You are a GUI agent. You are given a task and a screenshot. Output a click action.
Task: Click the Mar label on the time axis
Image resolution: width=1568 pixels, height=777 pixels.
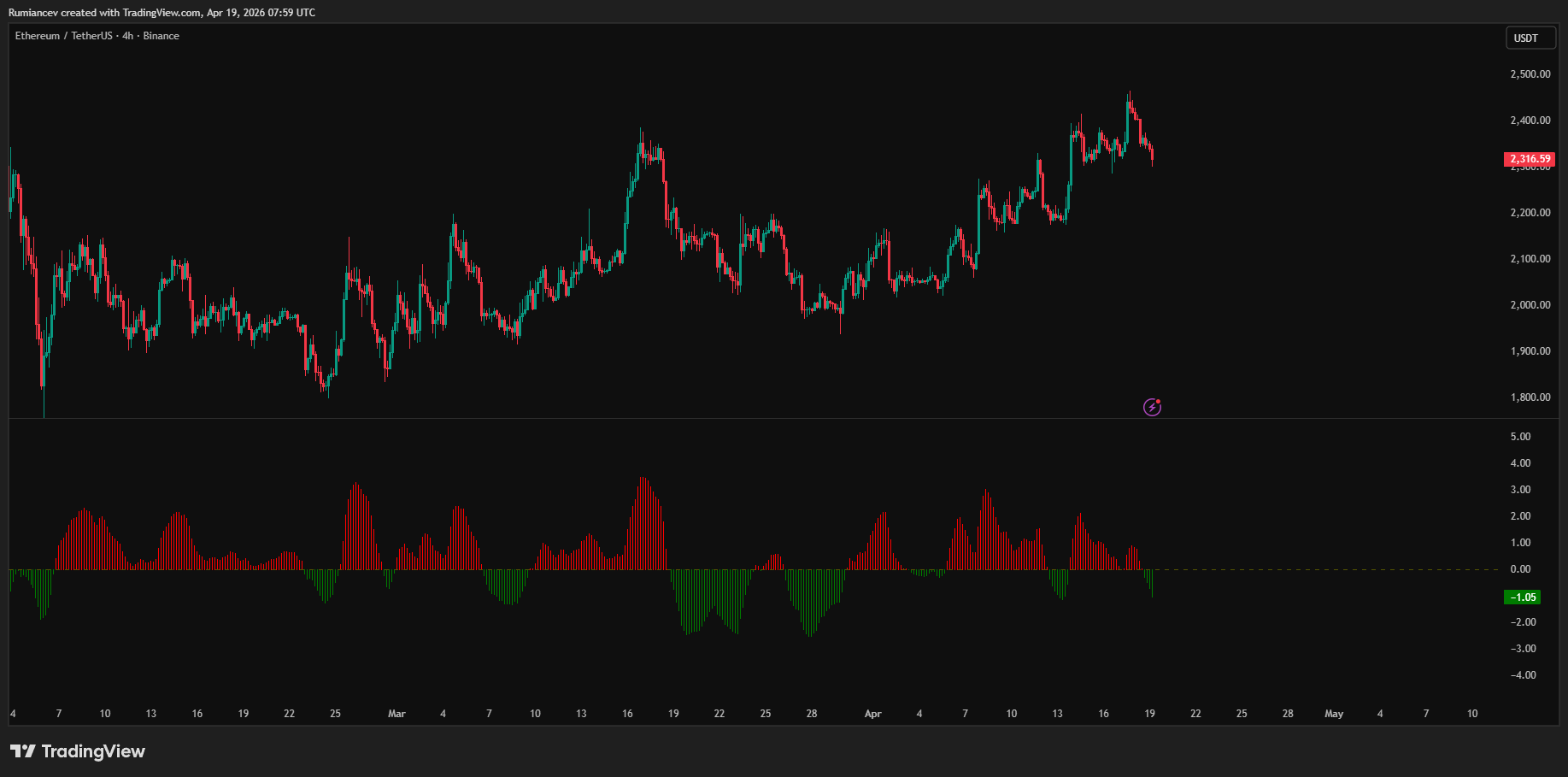pyautogui.click(x=396, y=714)
